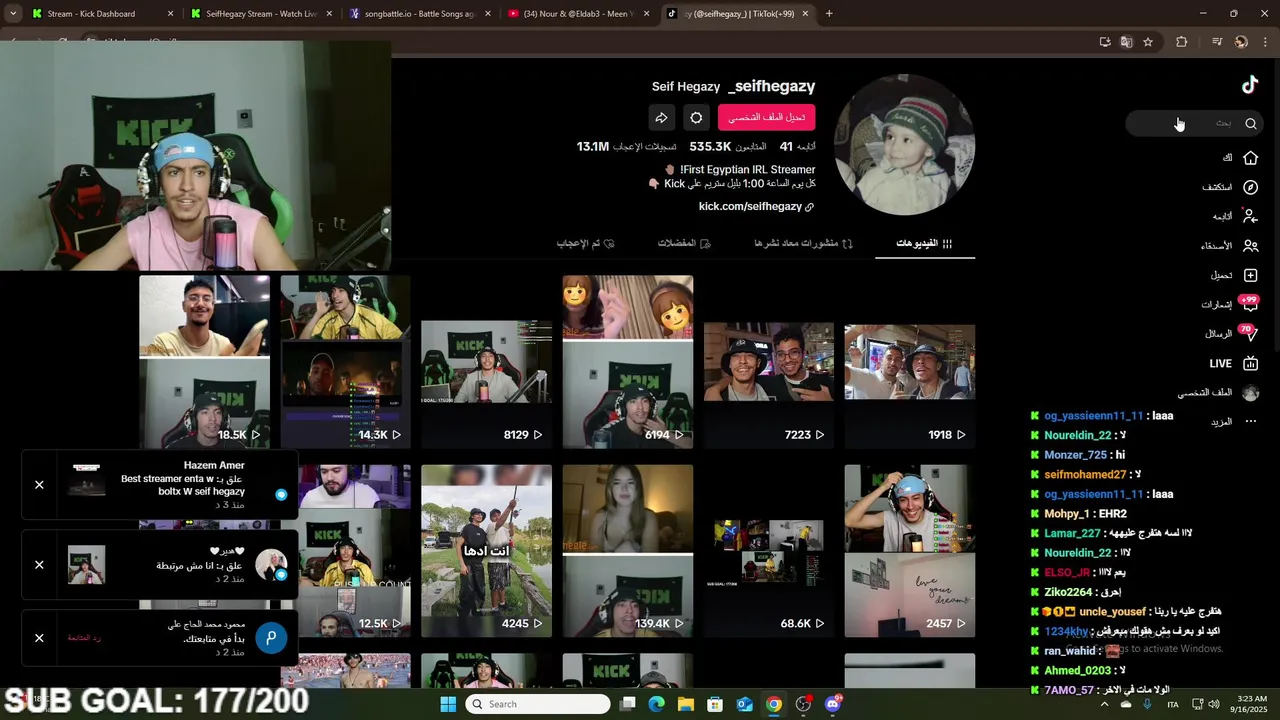The image size is (1280, 720).
Task: Open File Explorer from taskbar
Action: [x=686, y=704]
